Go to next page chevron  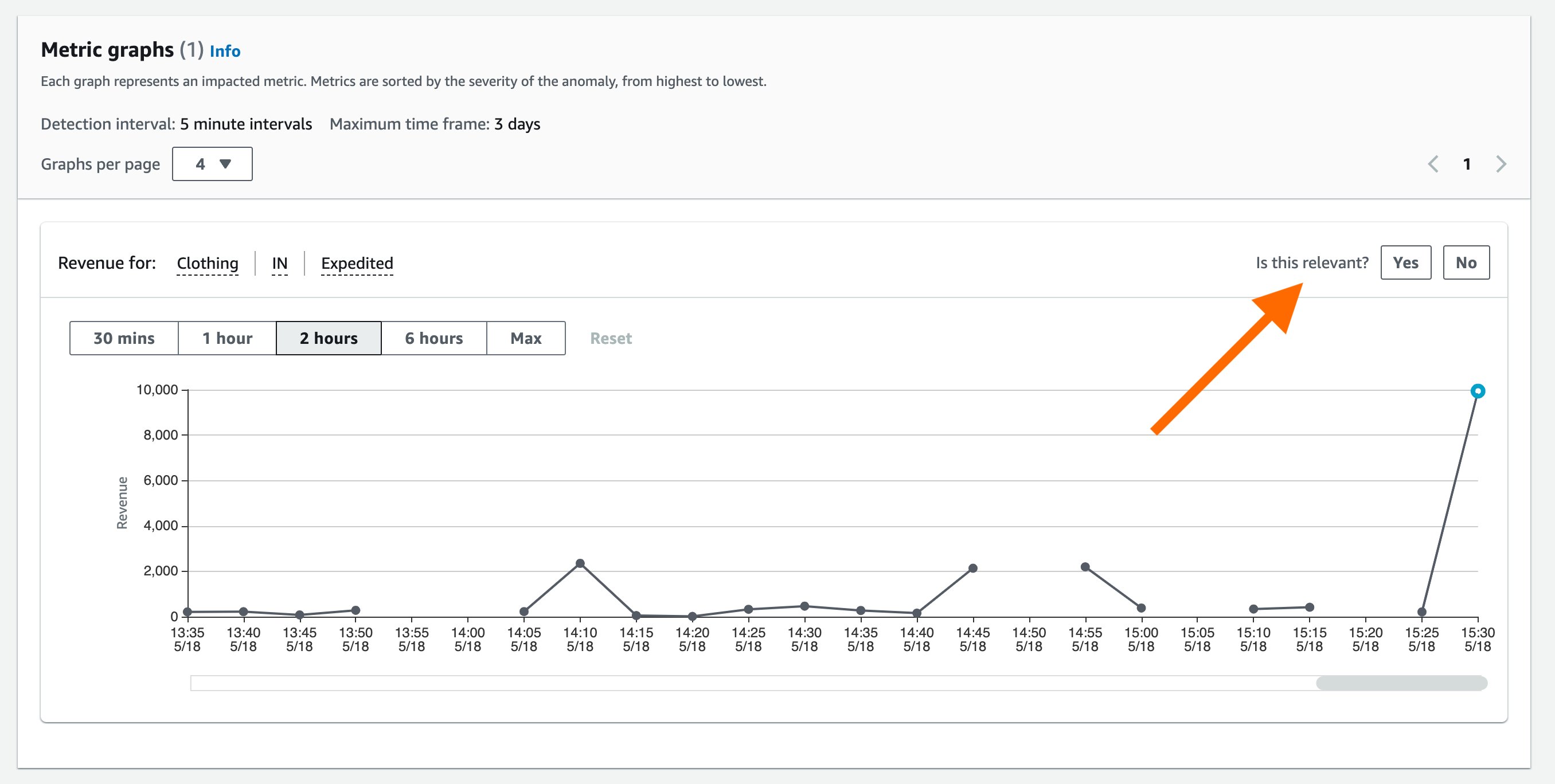click(x=1501, y=164)
